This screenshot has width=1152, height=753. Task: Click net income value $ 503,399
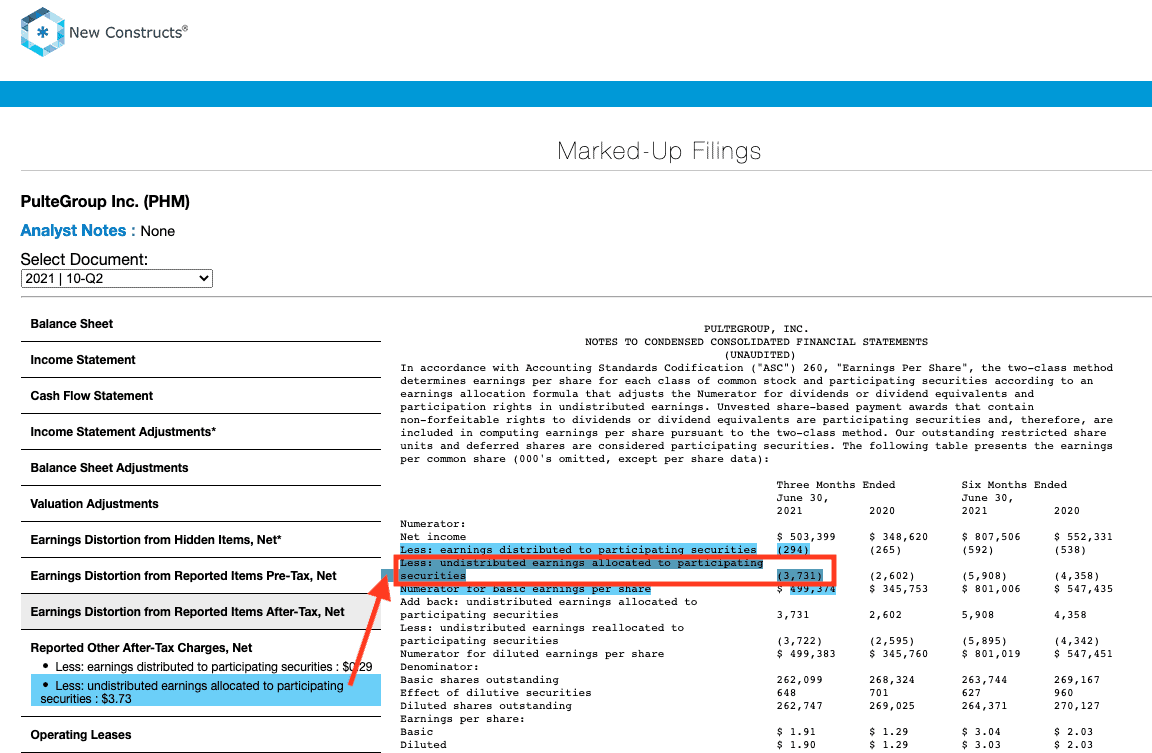(806, 537)
